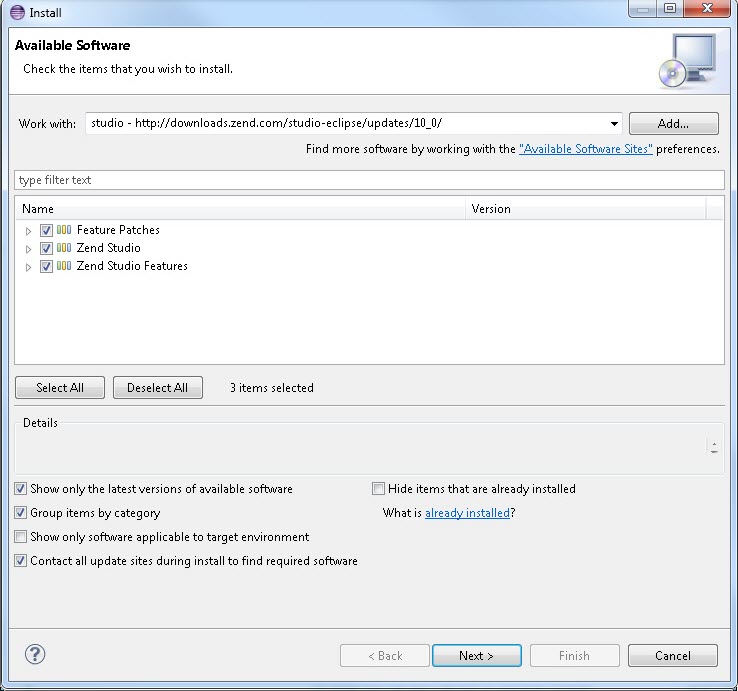Image resolution: width=738 pixels, height=691 pixels.
Task: Click the Name column header
Action: [241, 209]
